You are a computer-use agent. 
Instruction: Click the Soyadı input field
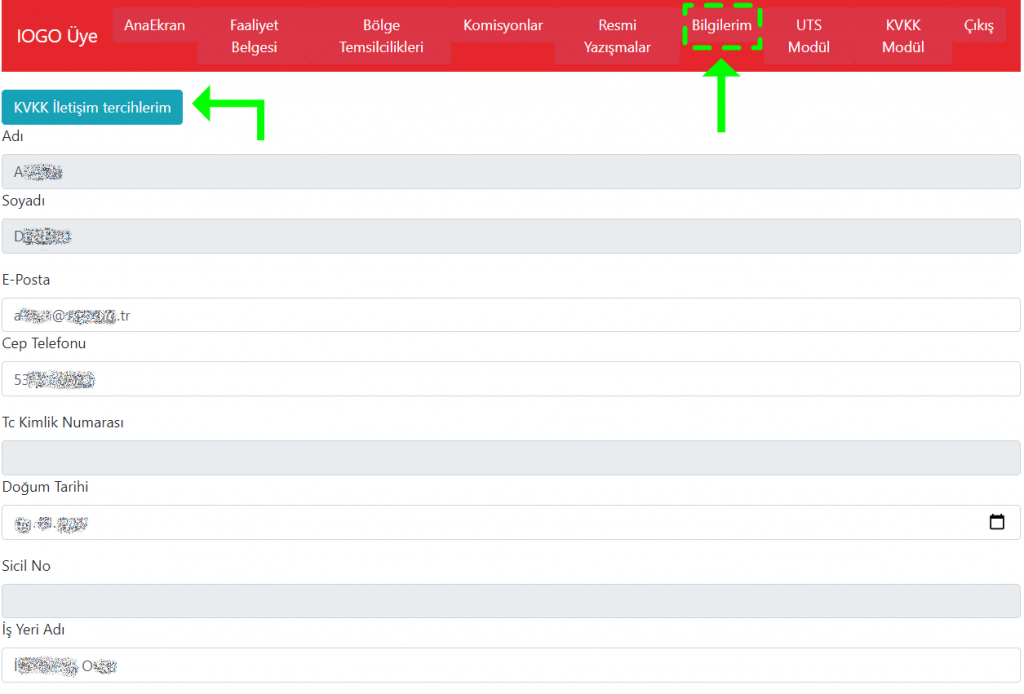pyautogui.click(x=511, y=236)
